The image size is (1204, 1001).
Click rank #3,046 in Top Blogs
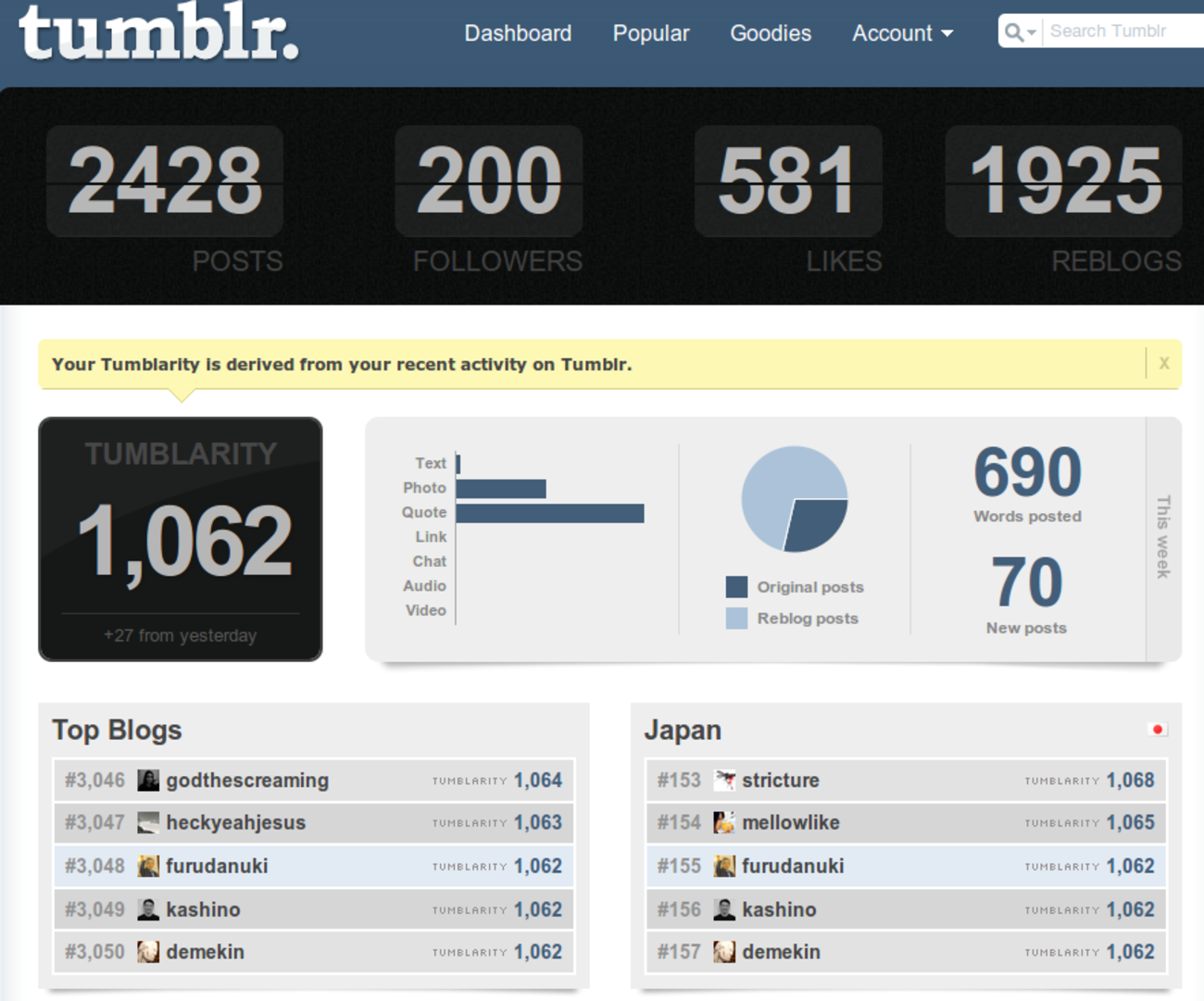point(94,781)
